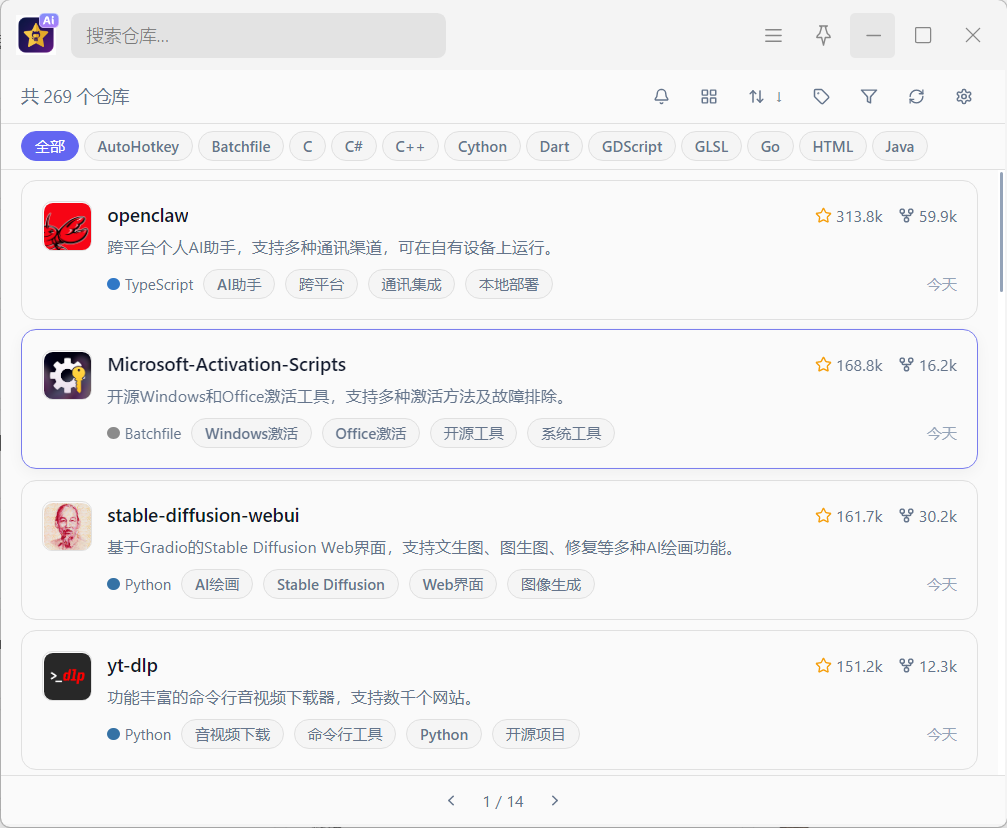Pin the window with pushpin icon
The height and width of the screenshot is (828, 1007).
(823, 36)
